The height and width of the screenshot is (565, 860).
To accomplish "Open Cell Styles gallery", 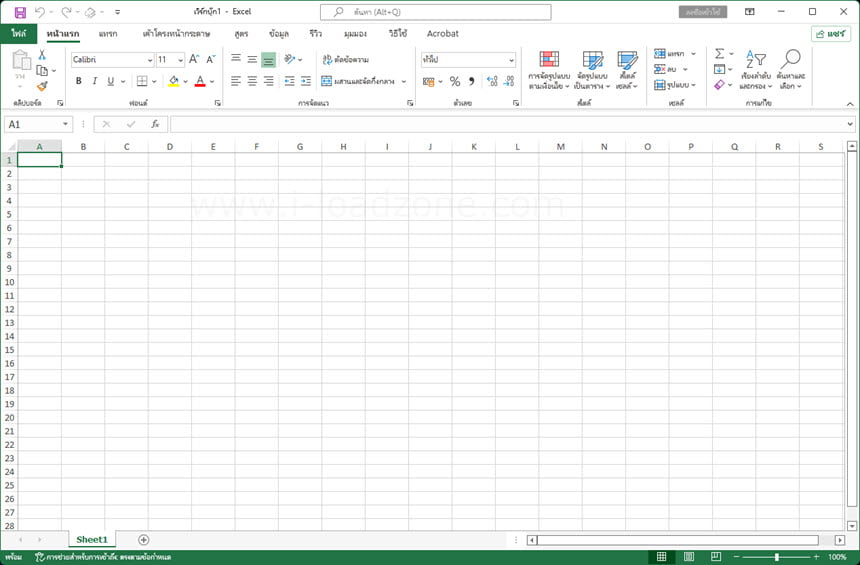I will click(627, 70).
